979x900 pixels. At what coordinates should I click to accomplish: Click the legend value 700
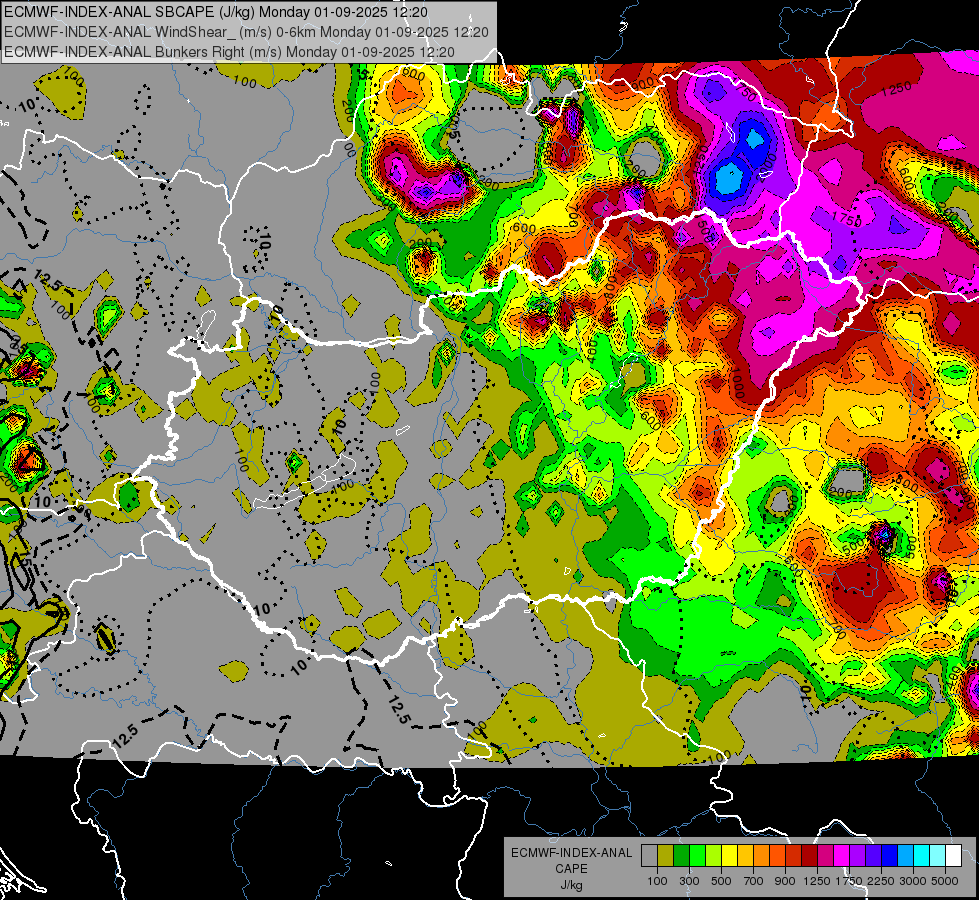(754, 881)
